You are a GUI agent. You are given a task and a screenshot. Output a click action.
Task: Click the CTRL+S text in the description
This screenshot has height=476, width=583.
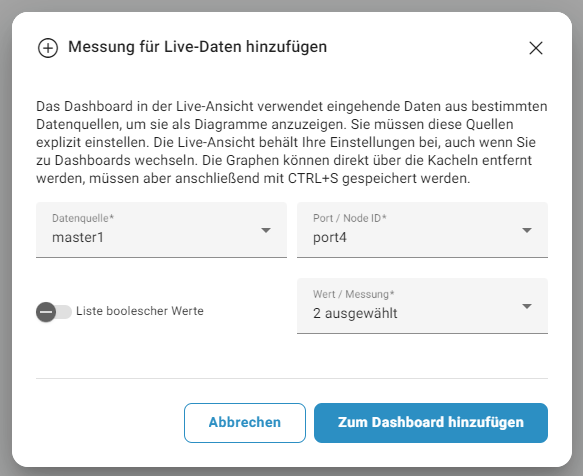click(313, 178)
